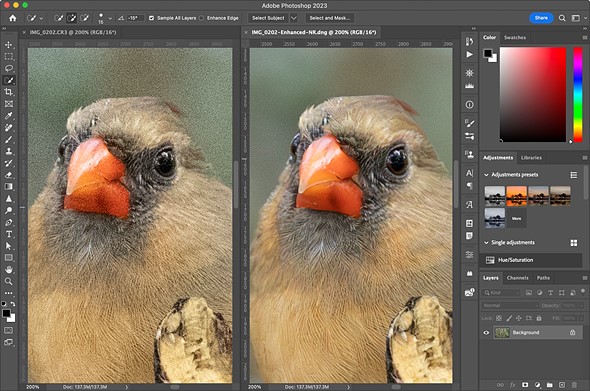Open the Info panel icon
The image size is (590, 391).
point(470,105)
